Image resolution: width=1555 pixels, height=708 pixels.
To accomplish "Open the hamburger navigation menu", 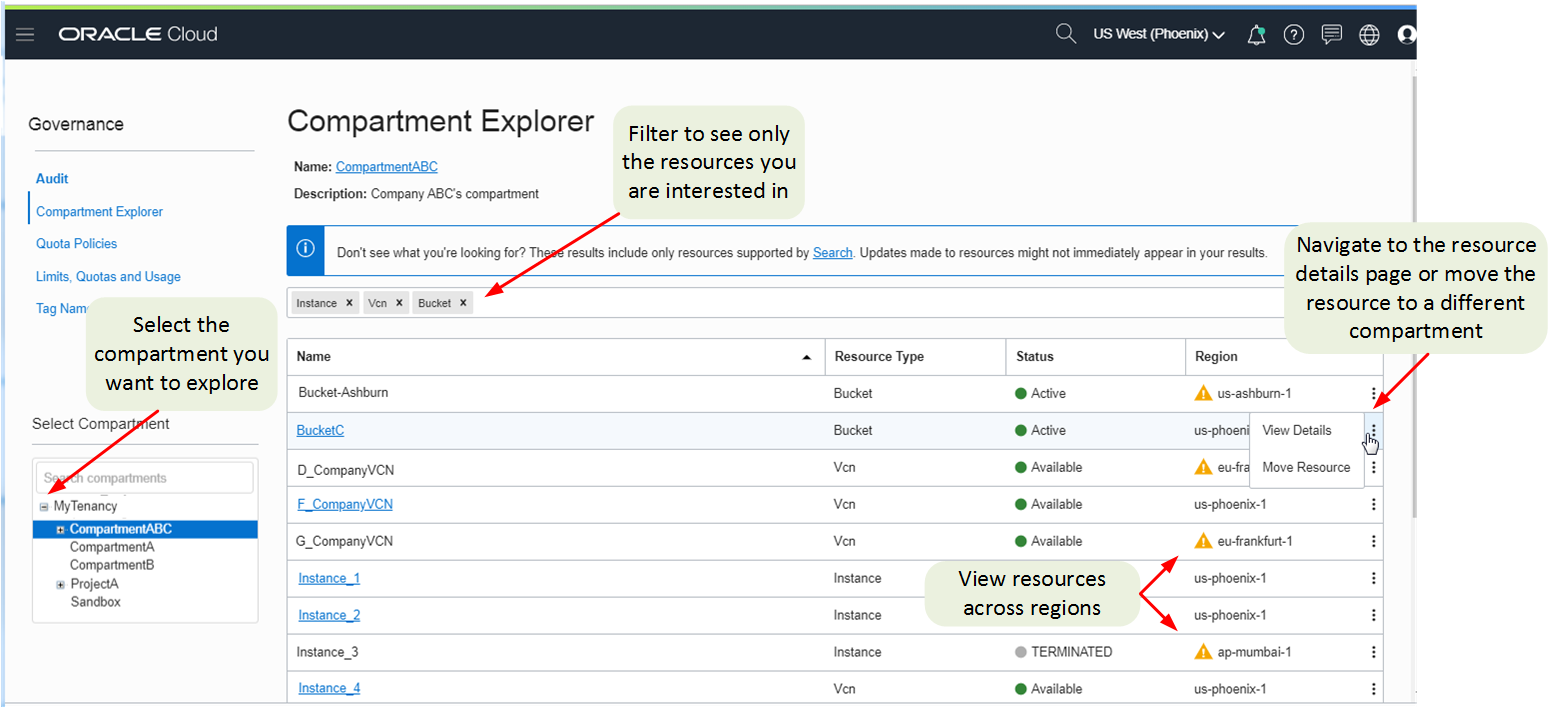I will tap(25, 34).
